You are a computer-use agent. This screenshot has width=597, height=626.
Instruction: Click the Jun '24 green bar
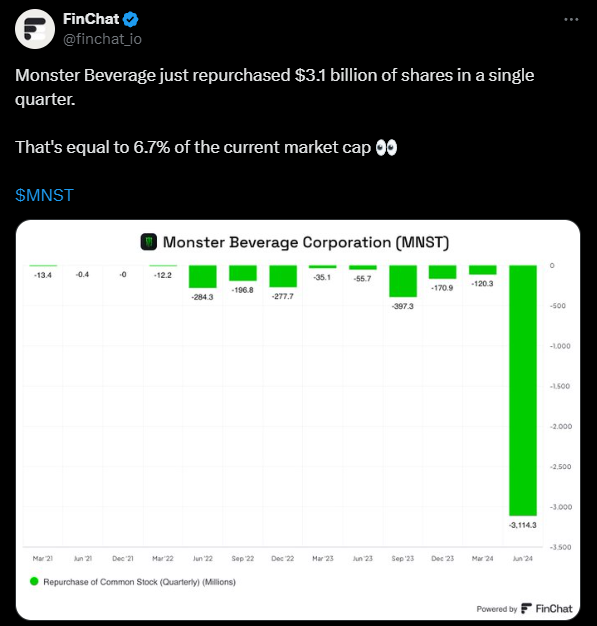(523, 390)
